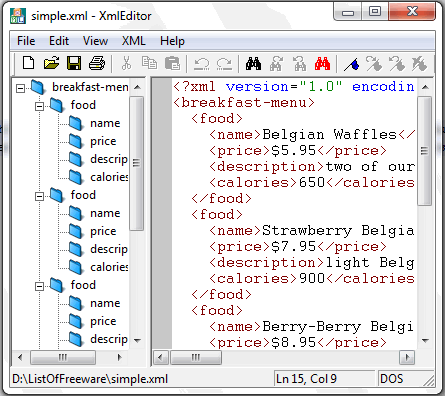The image size is (445, 396).
Task: Click up arrow of tree vertical scrollbar
Action: (137, 87)
